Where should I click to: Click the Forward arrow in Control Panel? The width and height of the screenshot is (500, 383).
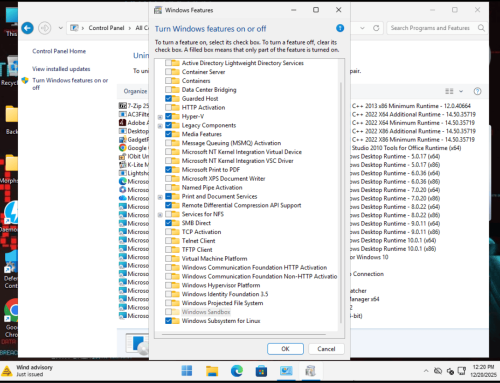(45, 28)
